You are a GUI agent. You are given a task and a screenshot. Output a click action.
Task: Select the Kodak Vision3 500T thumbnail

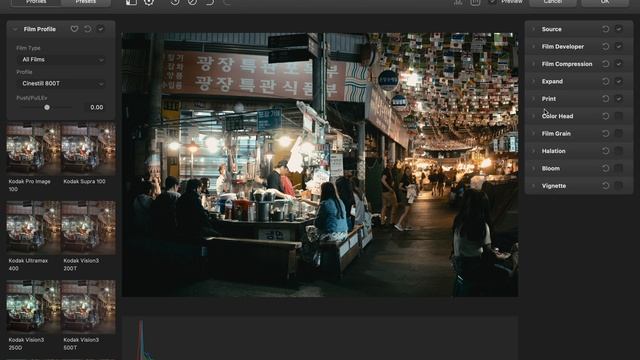coord(89,307)
